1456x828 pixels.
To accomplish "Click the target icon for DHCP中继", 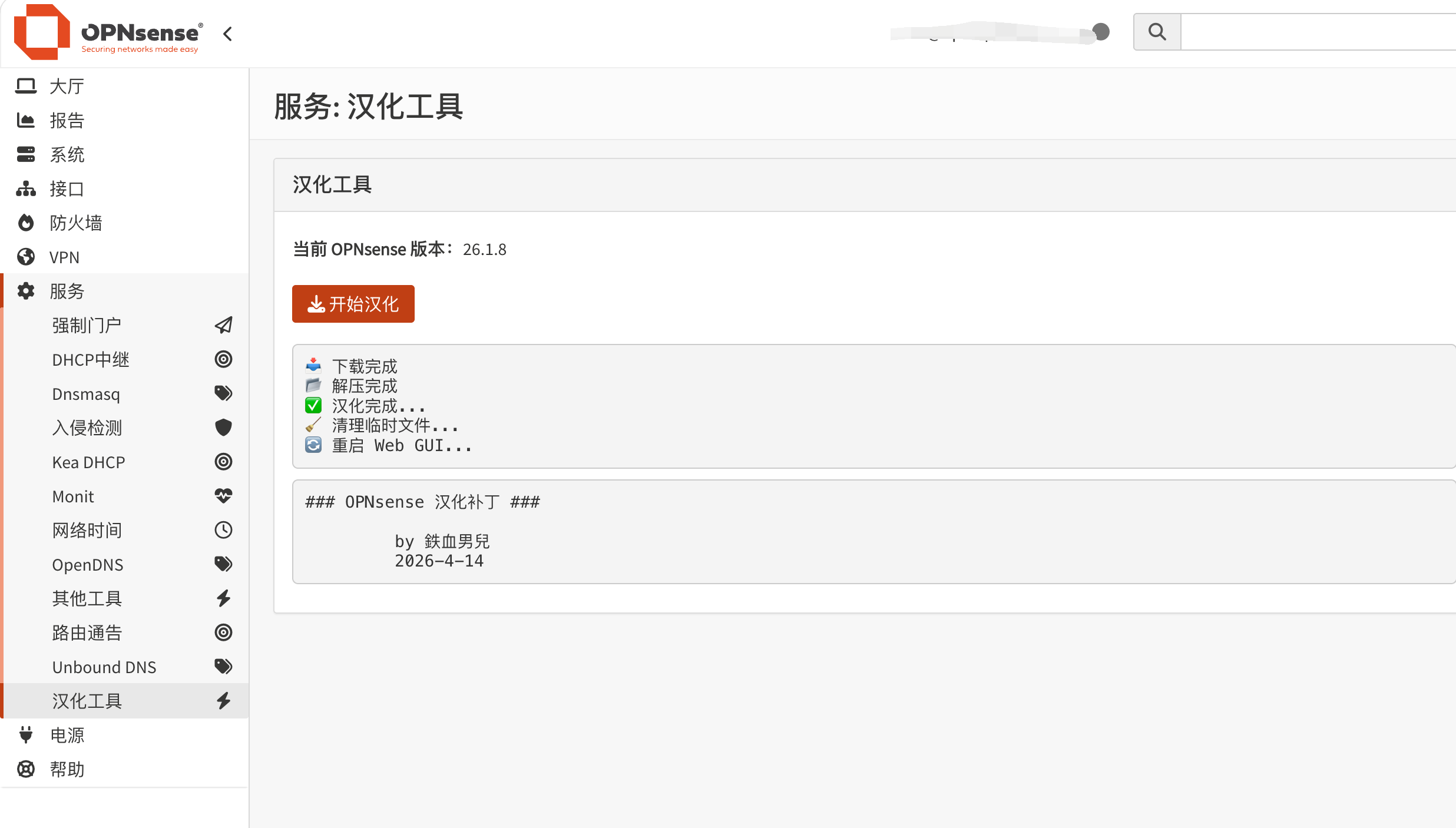I will tap(223, 359).
